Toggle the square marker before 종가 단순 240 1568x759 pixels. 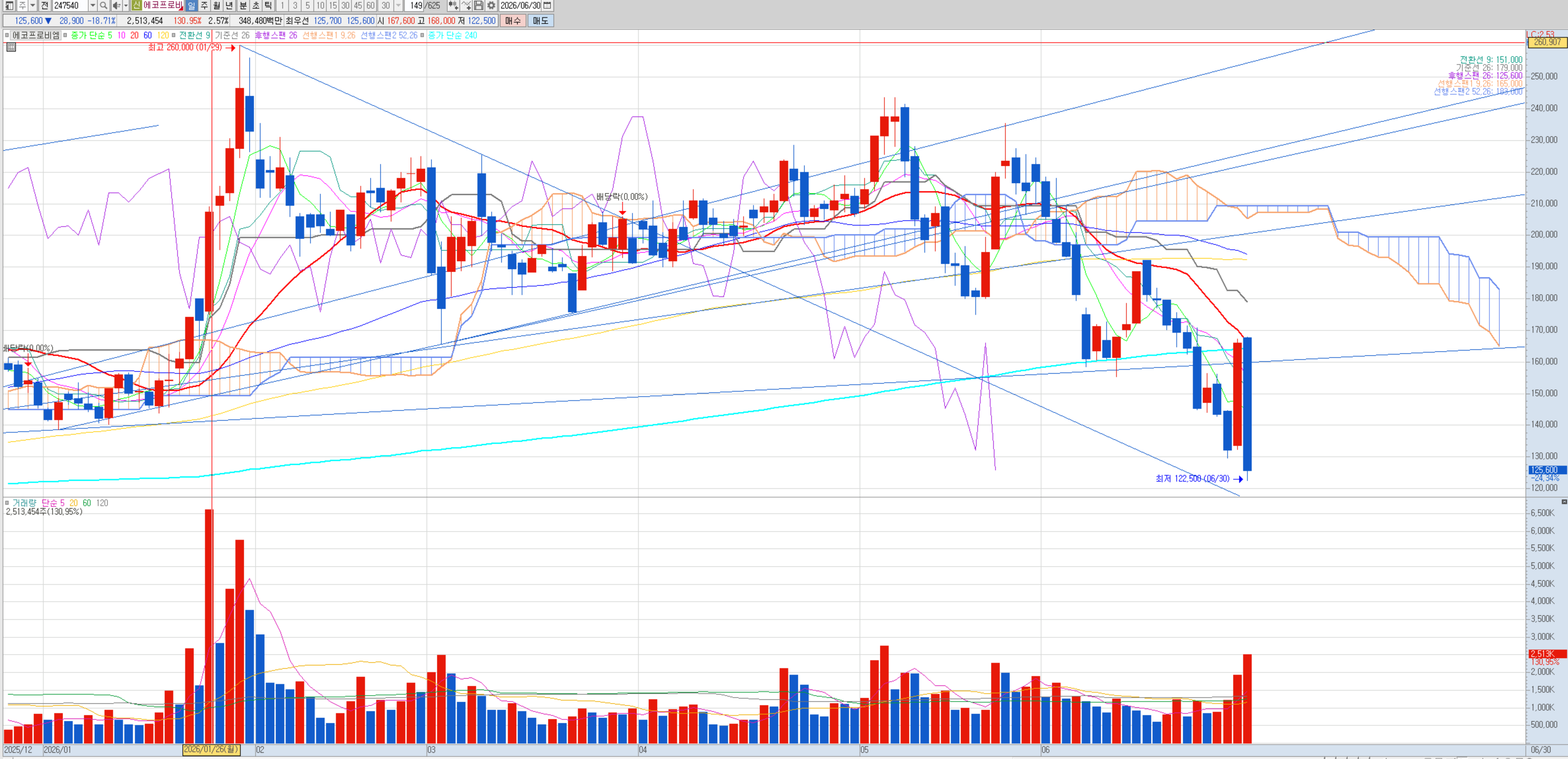click(x=422, y=35)
